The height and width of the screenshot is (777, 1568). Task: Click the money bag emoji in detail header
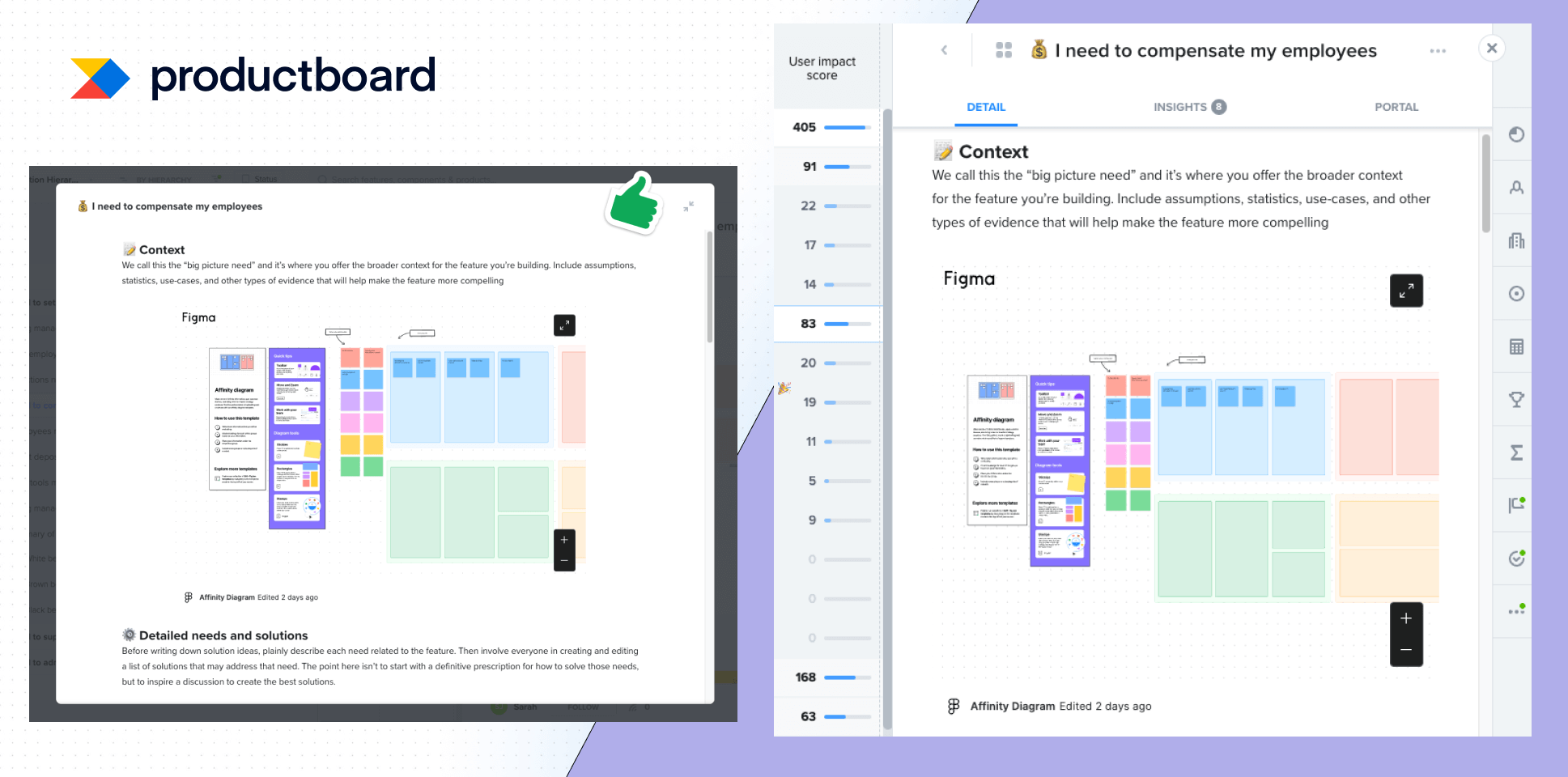[x=1039, y=50]
